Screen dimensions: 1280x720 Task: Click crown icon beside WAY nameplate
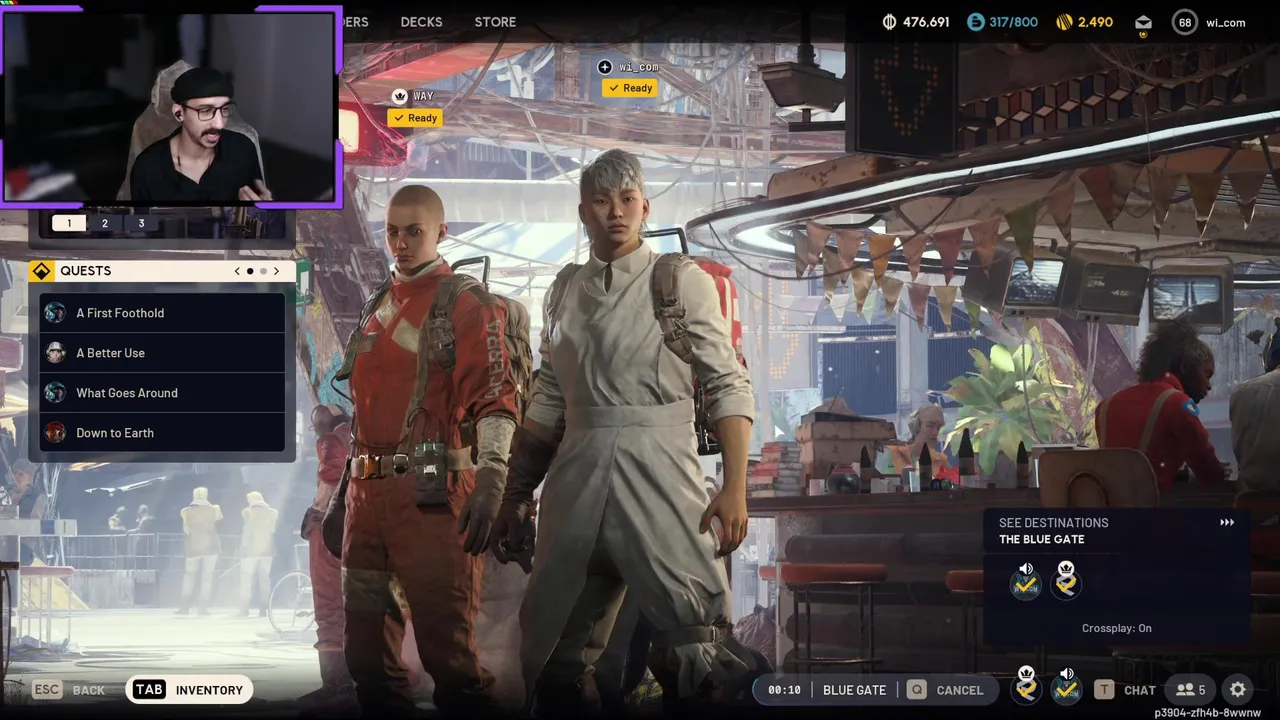pos(400,96)
